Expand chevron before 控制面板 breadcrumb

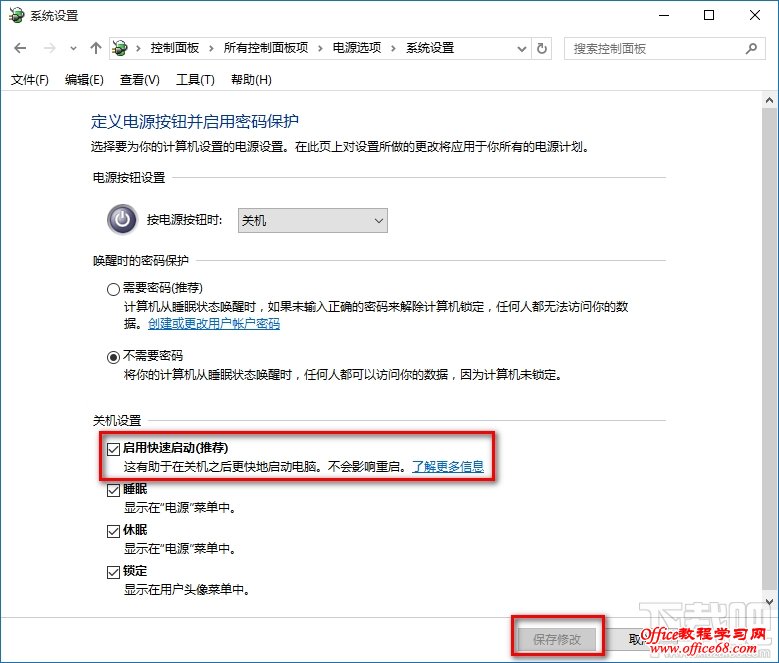(x=139, y=49)
